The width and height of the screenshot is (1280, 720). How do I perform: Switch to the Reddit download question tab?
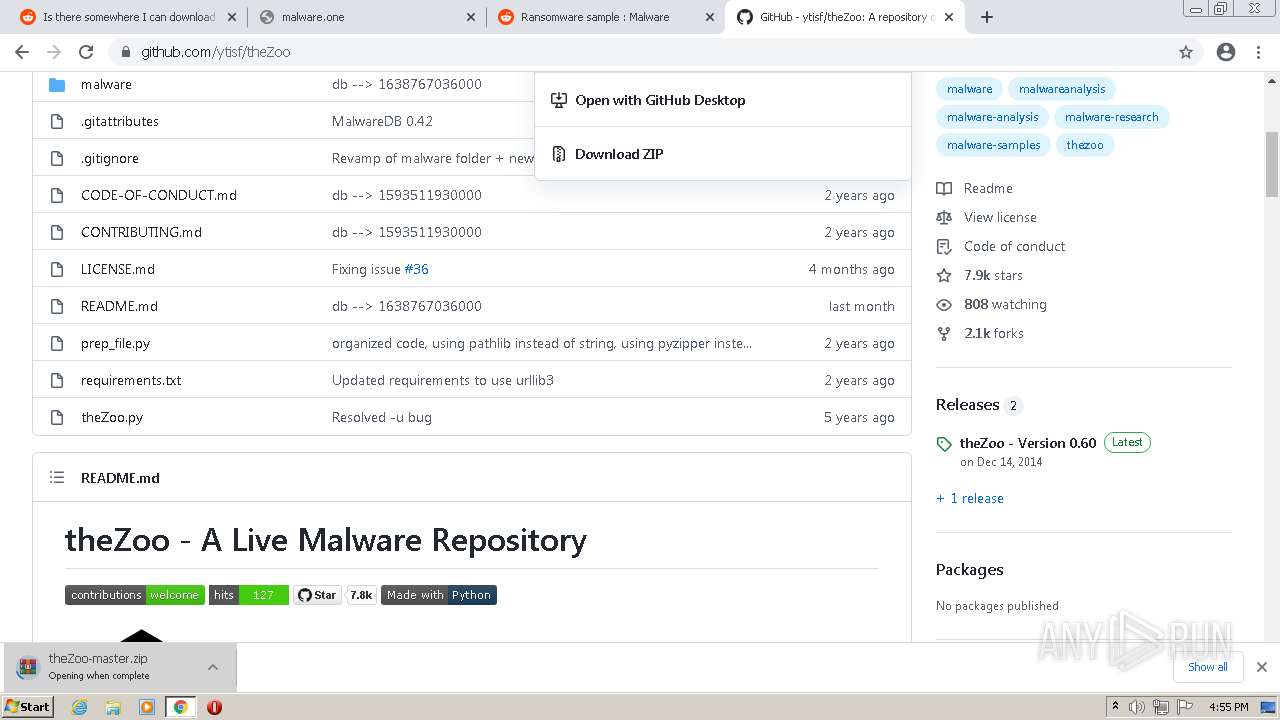tap(126, 17)
